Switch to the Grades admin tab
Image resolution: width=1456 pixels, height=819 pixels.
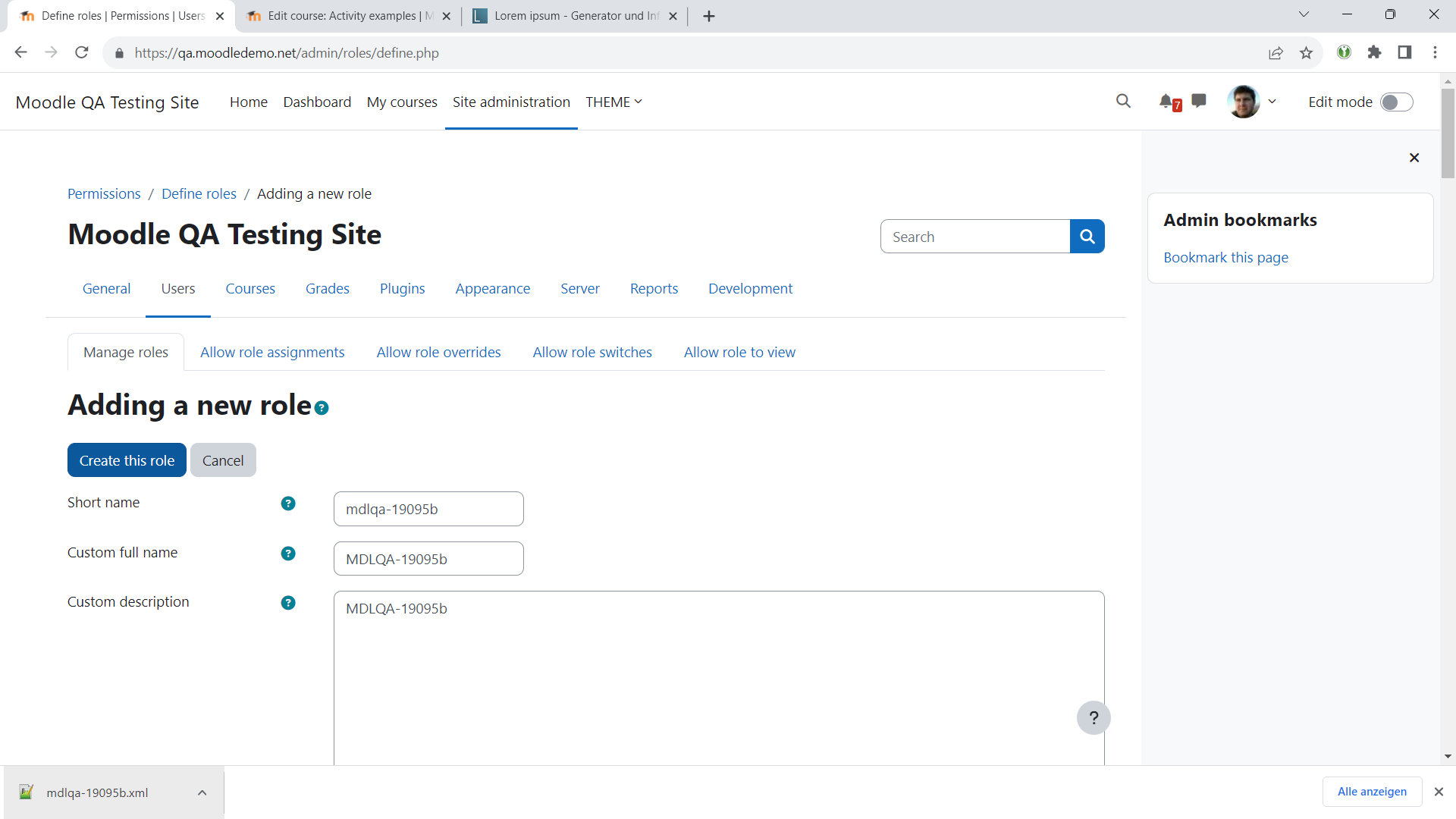click(328, 289)
